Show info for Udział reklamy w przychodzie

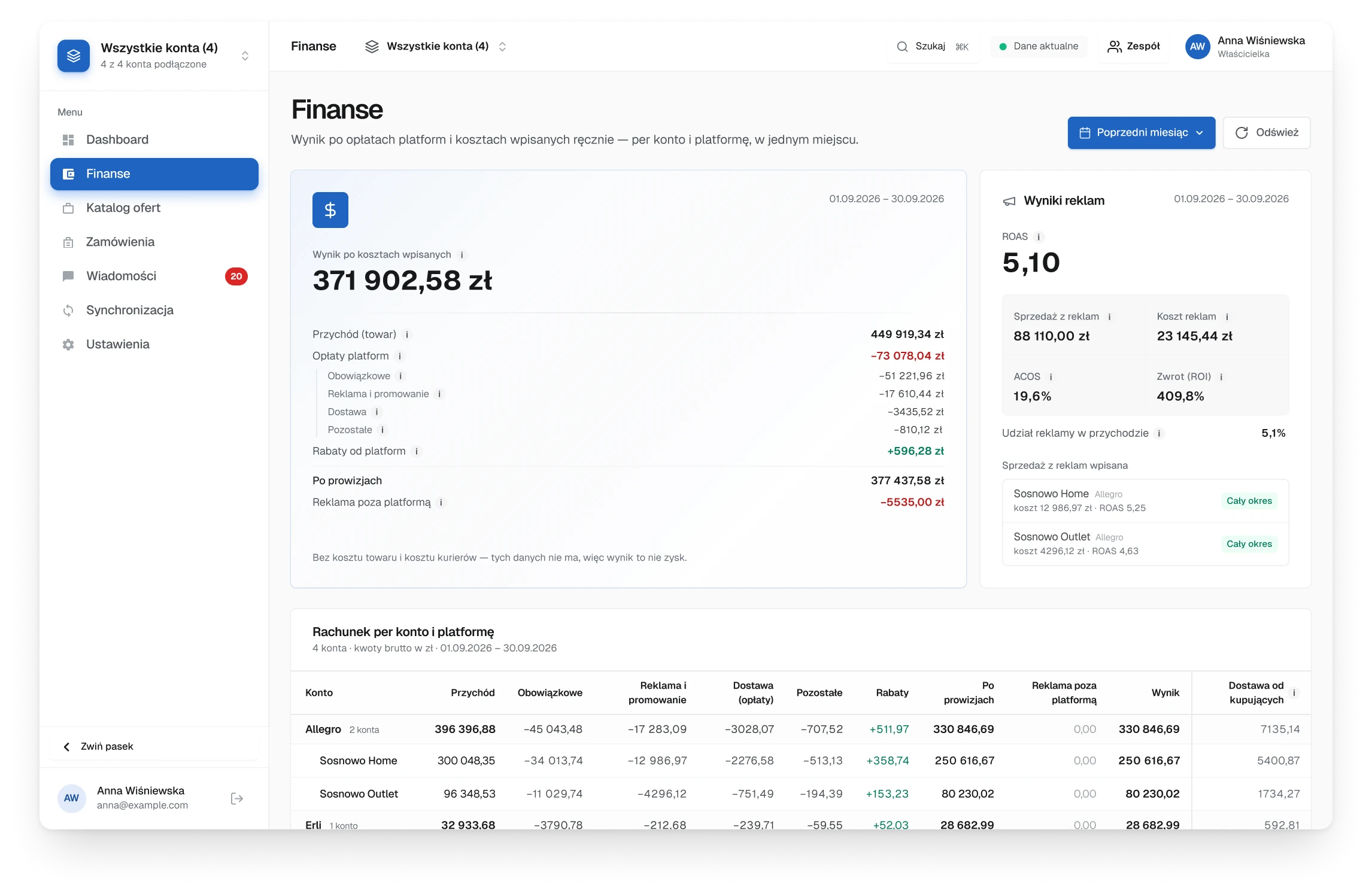tap(1159, 434)
